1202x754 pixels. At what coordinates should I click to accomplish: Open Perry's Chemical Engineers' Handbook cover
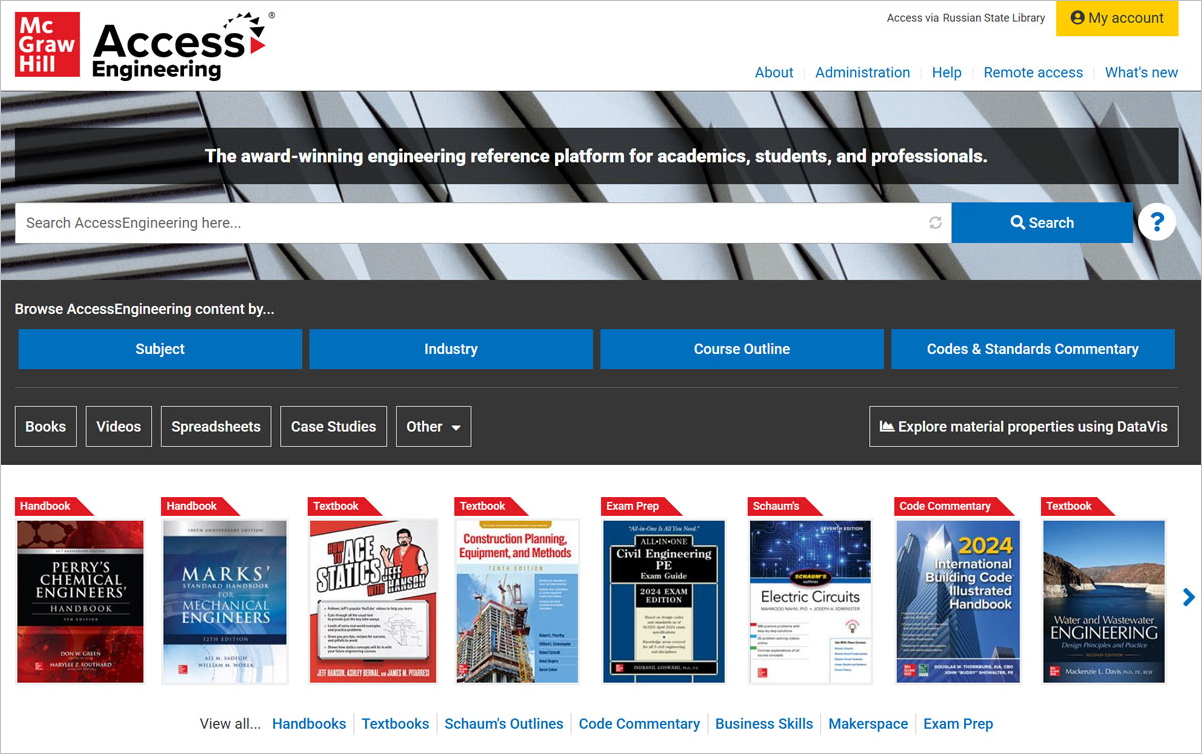(81, 601)
